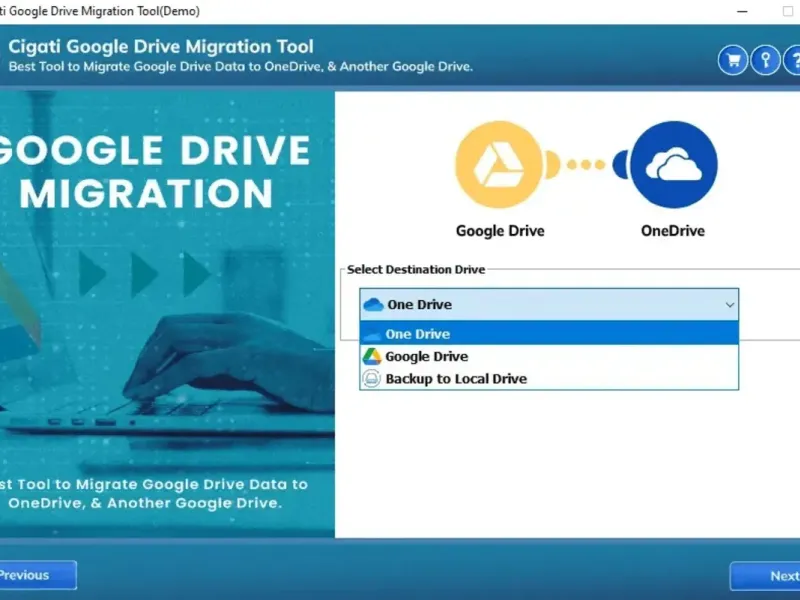Click the Select Destination Drive label
The width and height of the screenshot is (800, 600).
coord(416,269)
